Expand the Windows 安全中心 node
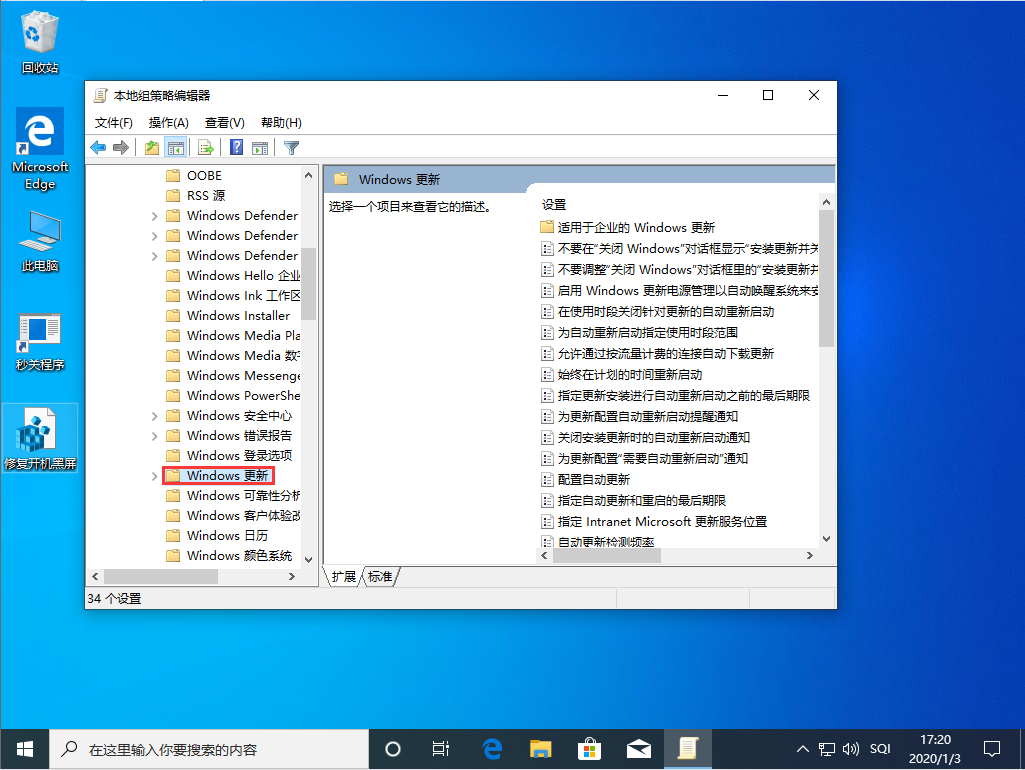Viewport: 1025px width, 770px height. point(157,415)
